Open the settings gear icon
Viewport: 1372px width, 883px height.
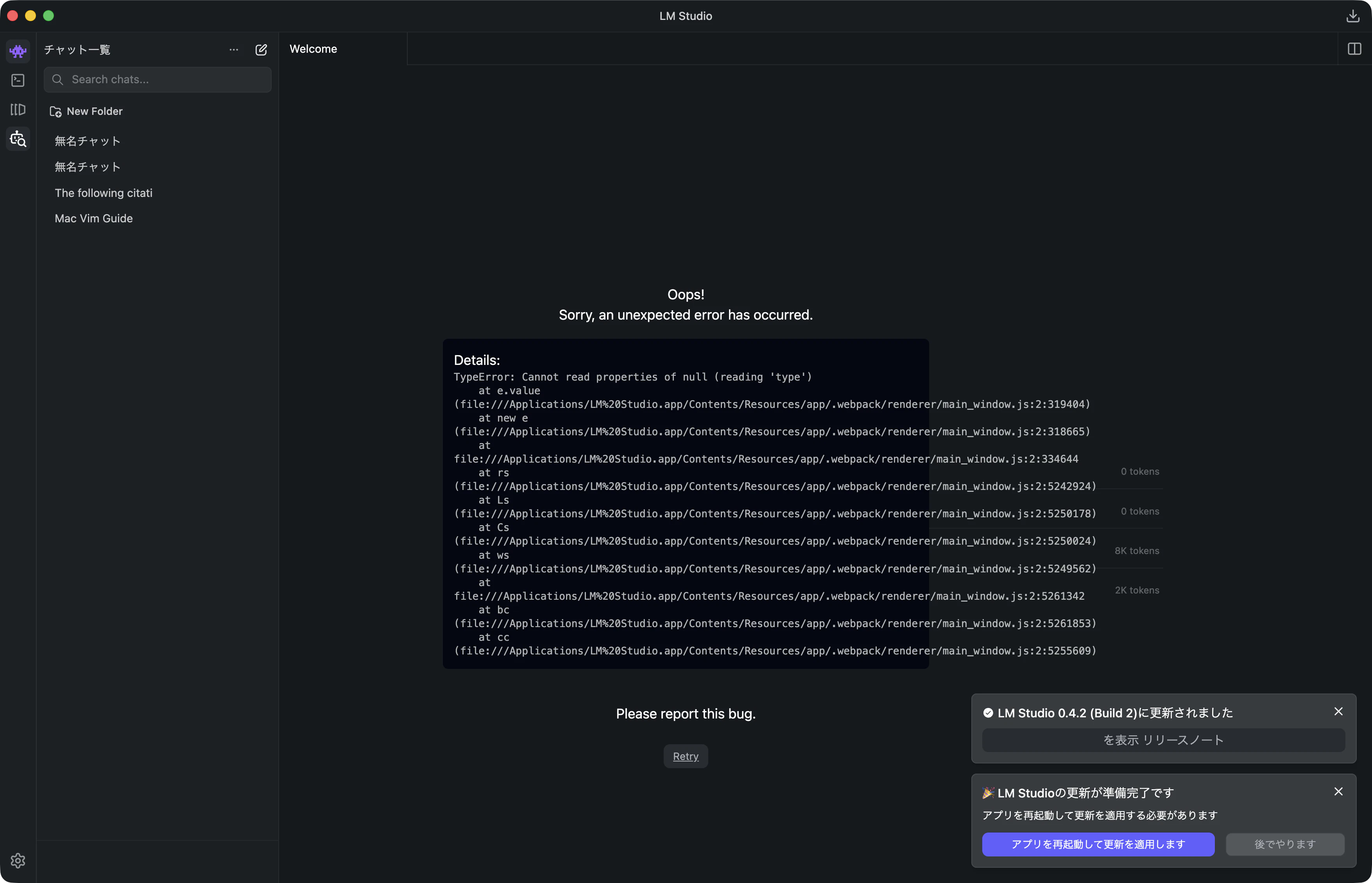(x=18, y=860)
